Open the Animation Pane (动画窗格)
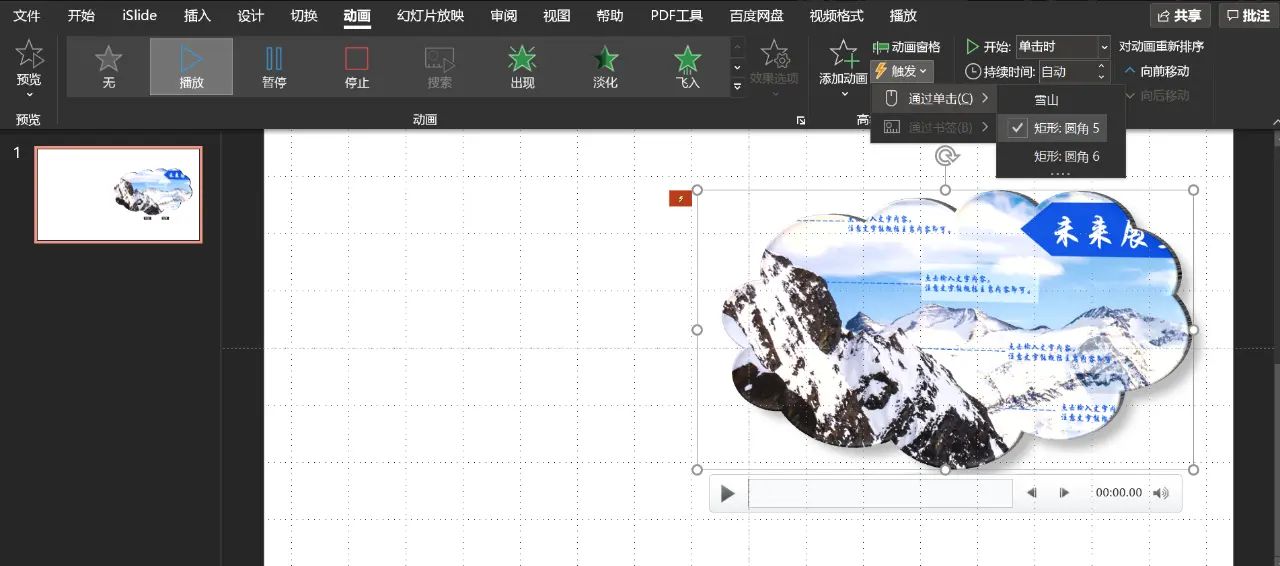Screen dimensions: 1280x566 [906, 47]
